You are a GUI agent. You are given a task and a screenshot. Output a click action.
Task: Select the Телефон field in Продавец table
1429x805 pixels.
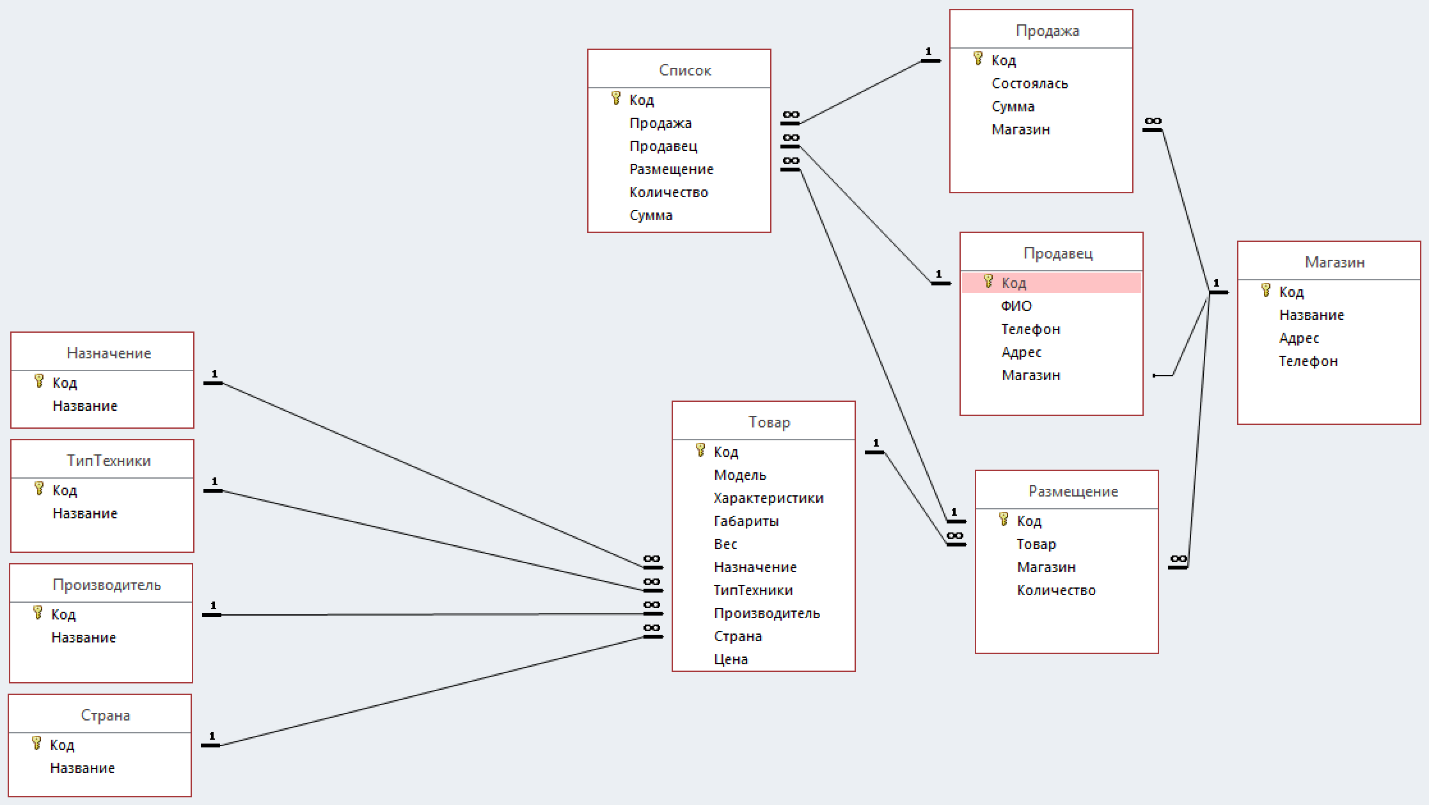pos(1051,329)
